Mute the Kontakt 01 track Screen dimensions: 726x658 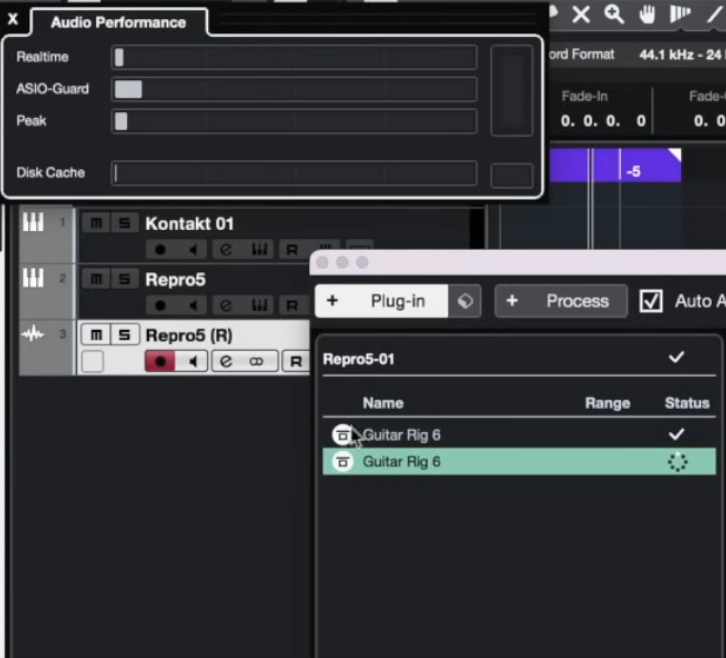click(95, 223)
